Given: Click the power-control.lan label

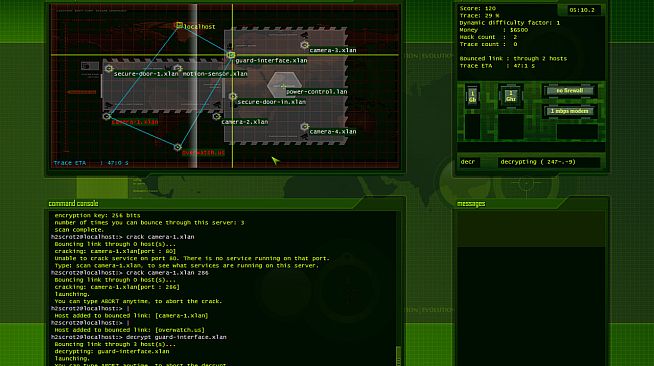Looking at the screenshot, I should click(317, 92).
